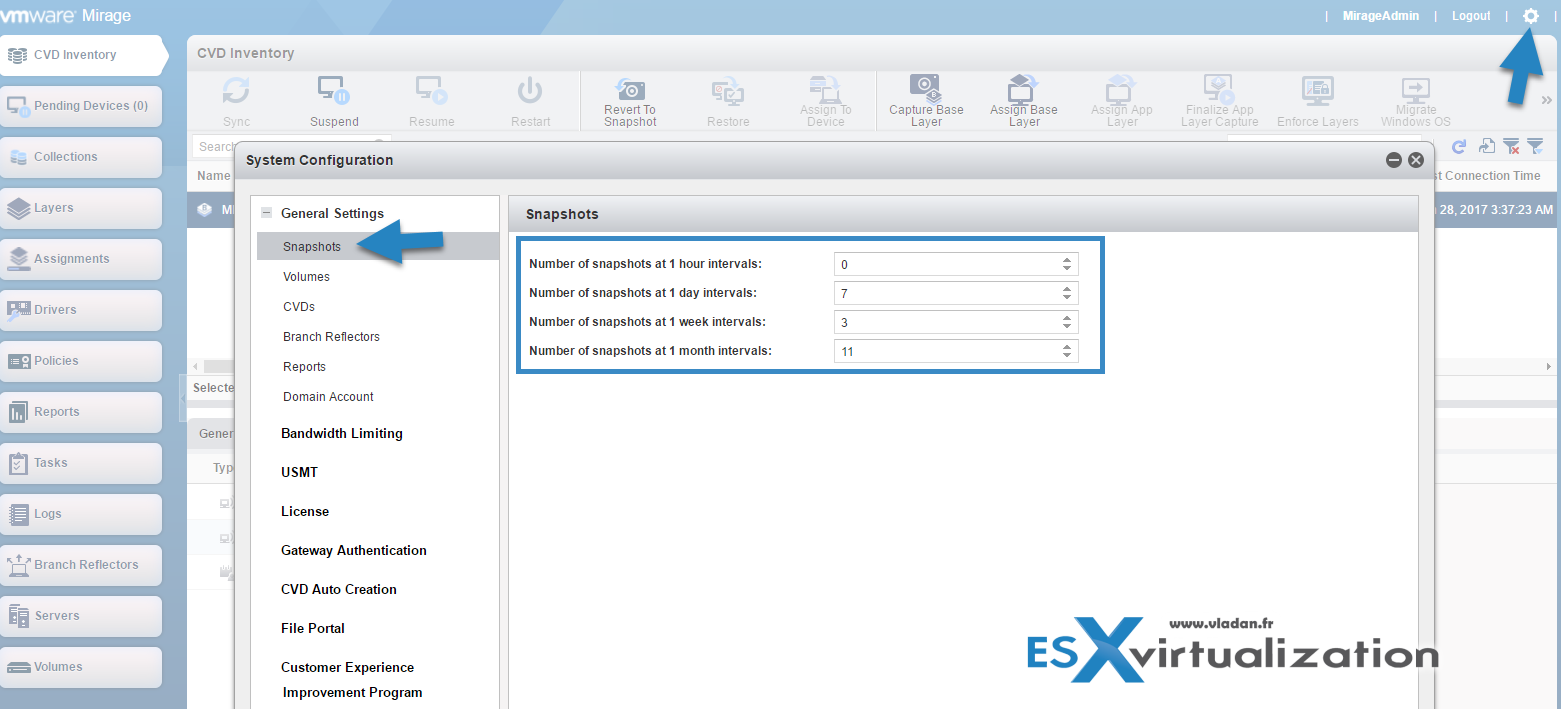Click the plain funnel filter icon

pyautogui.click(x=1535, y=146)
